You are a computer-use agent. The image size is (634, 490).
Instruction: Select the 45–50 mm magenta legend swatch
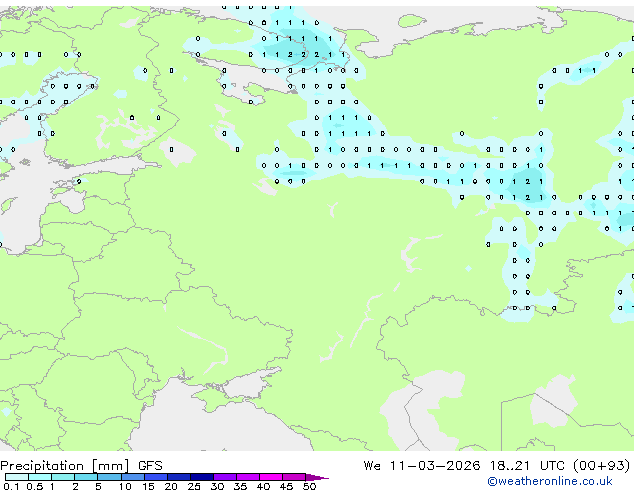coord(294,477)
